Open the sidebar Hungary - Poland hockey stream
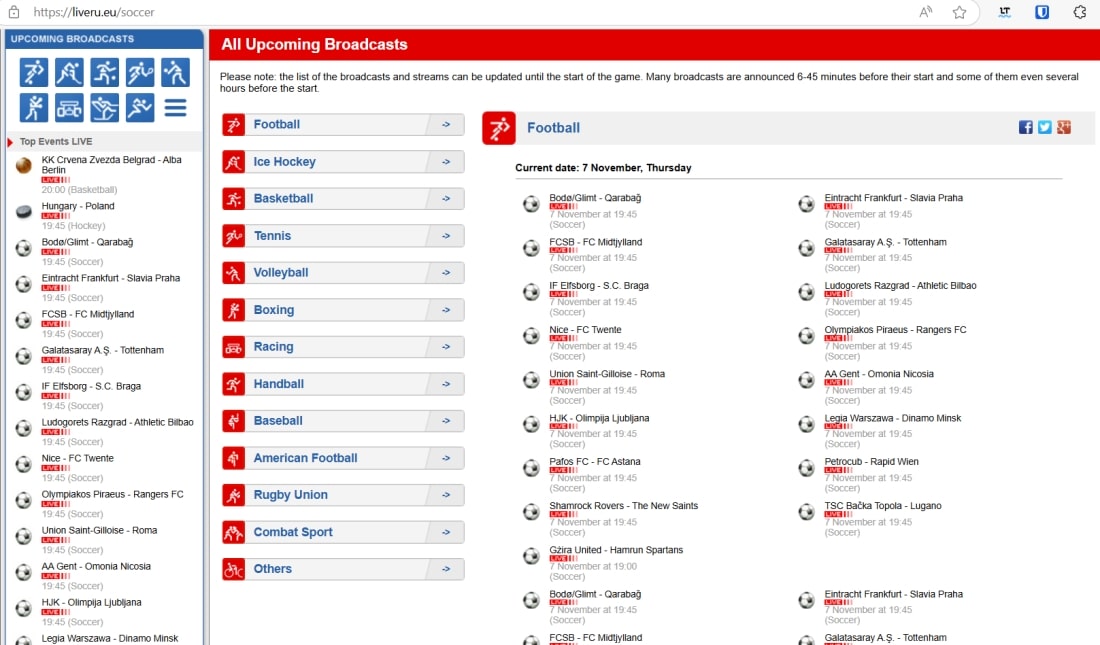Viewport: 1100px width, 645px height. coord(78,206)
